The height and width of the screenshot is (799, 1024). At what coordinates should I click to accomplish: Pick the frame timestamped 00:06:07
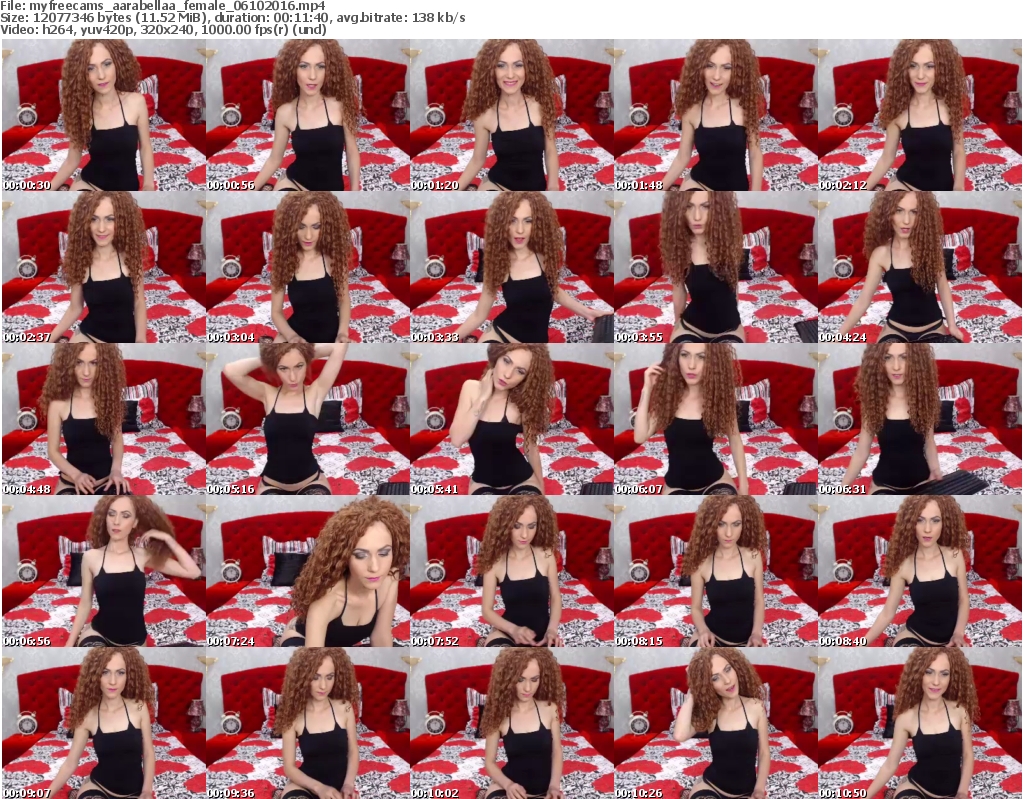tap(716, 419)
